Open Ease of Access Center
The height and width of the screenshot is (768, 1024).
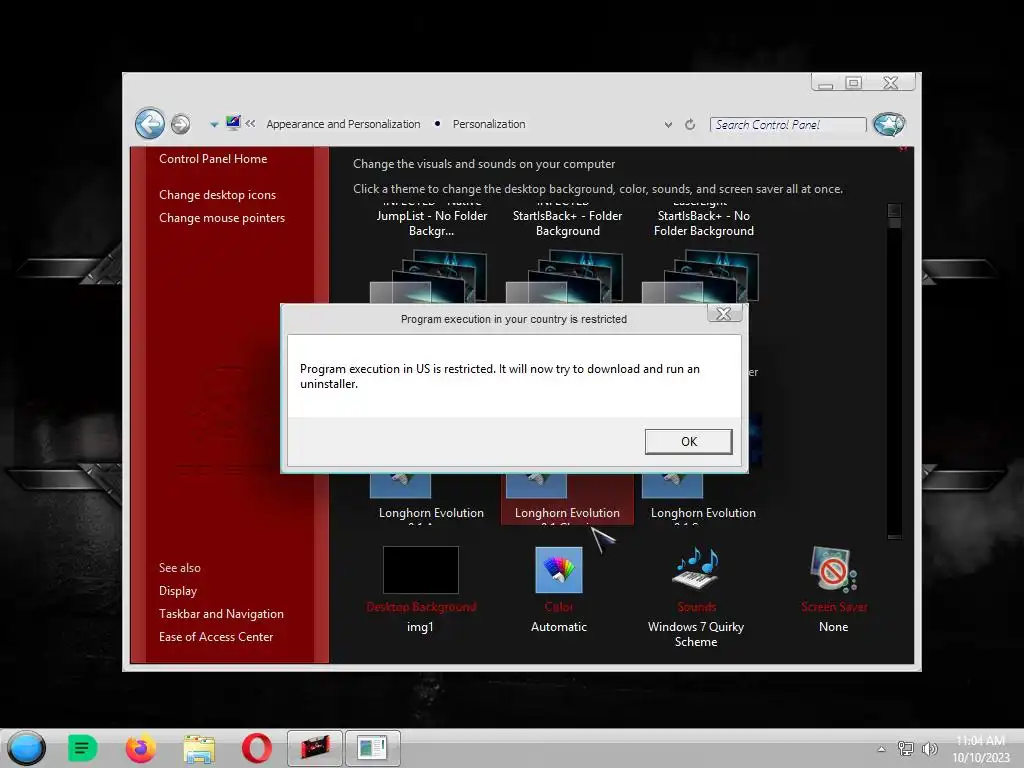(216, 636)
